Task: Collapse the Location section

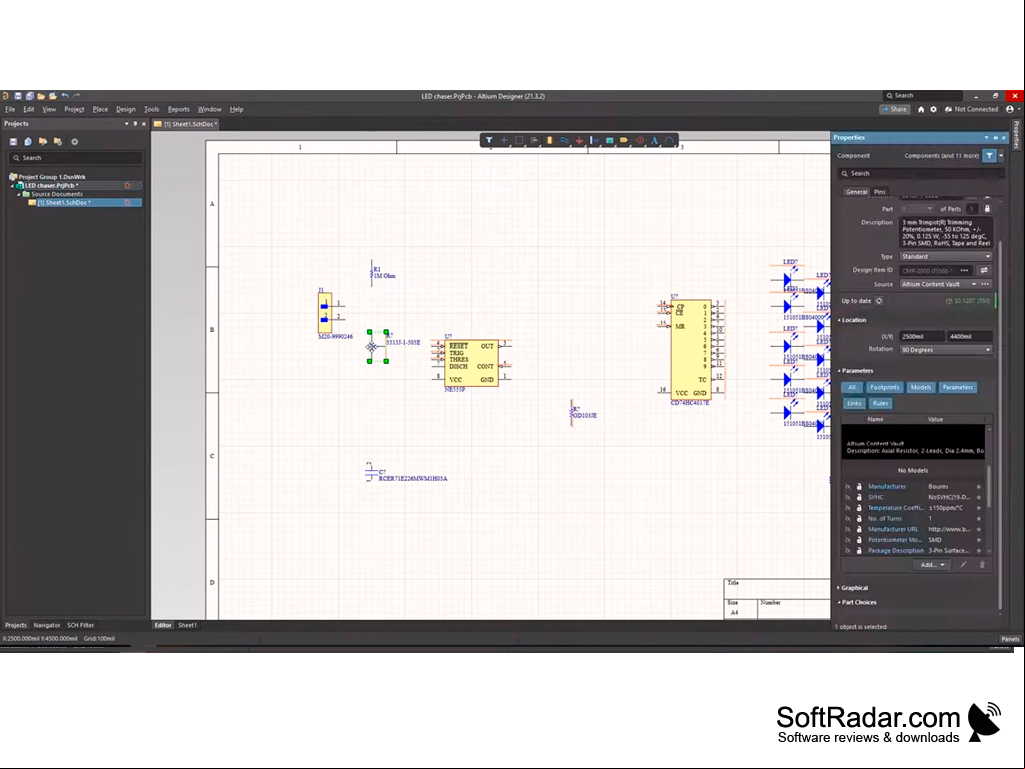Action: pyautogui.click(x=839, y=320)
